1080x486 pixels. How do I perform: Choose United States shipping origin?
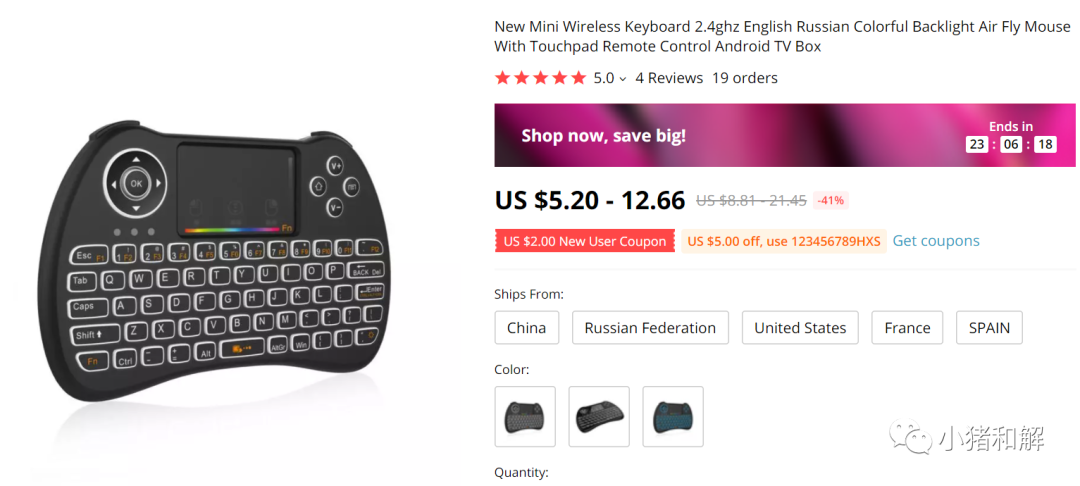coord(800,328)
